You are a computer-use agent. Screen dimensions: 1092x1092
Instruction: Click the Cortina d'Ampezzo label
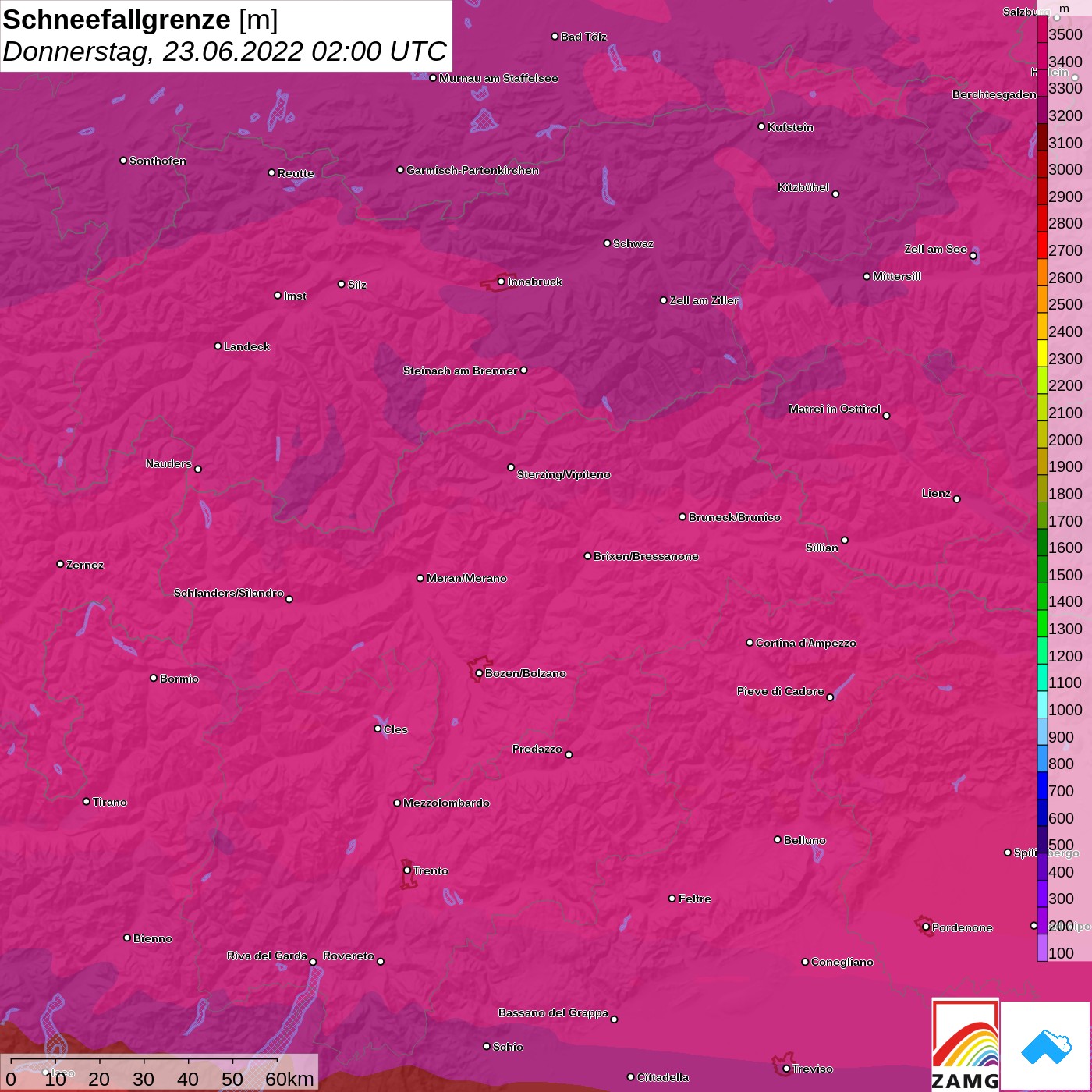[806, 643]
